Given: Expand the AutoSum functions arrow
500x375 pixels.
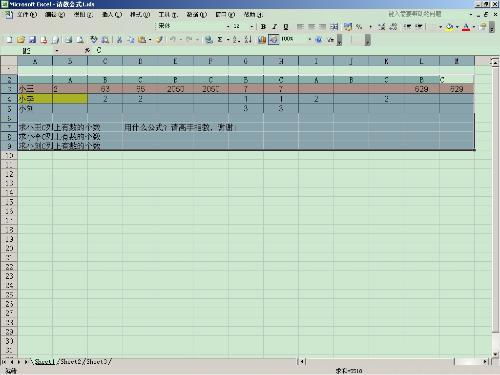Looking at the screenshot, I should point(228,40).
